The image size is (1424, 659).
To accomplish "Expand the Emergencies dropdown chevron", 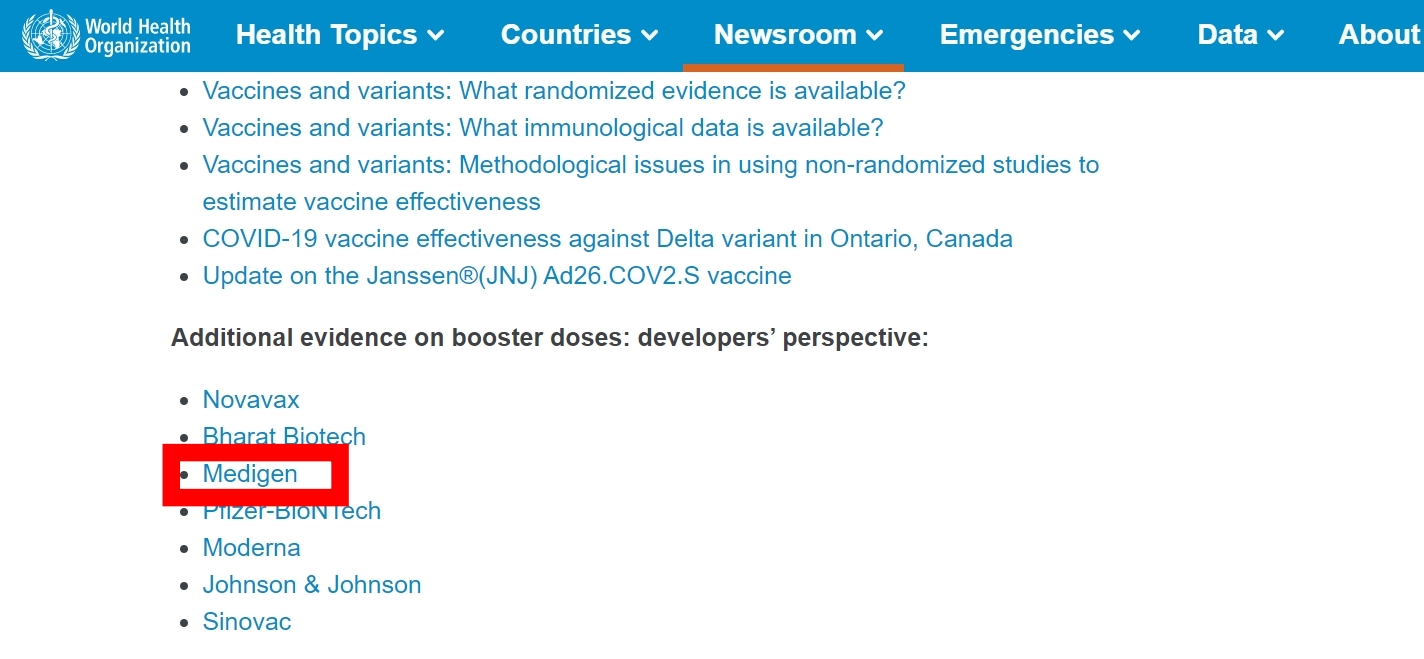I will [x=1132, y=36].
